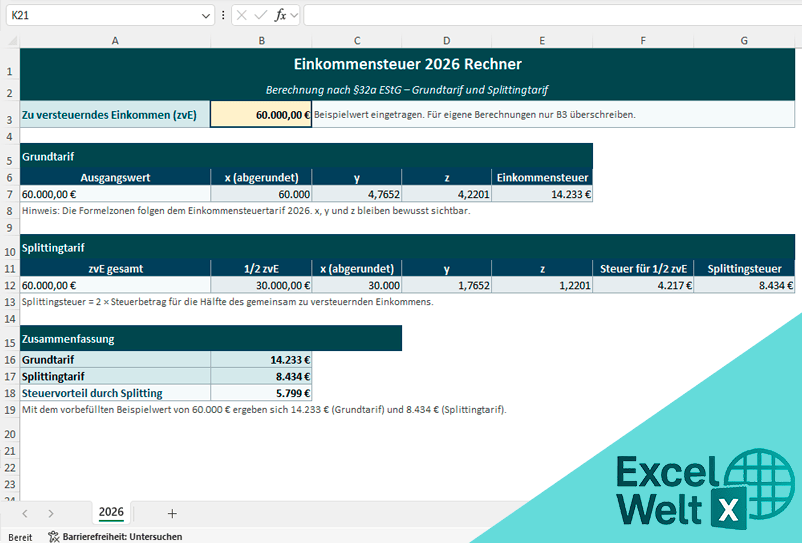
Task: Click the Select All corner triangle
Action: click(11, 40)
